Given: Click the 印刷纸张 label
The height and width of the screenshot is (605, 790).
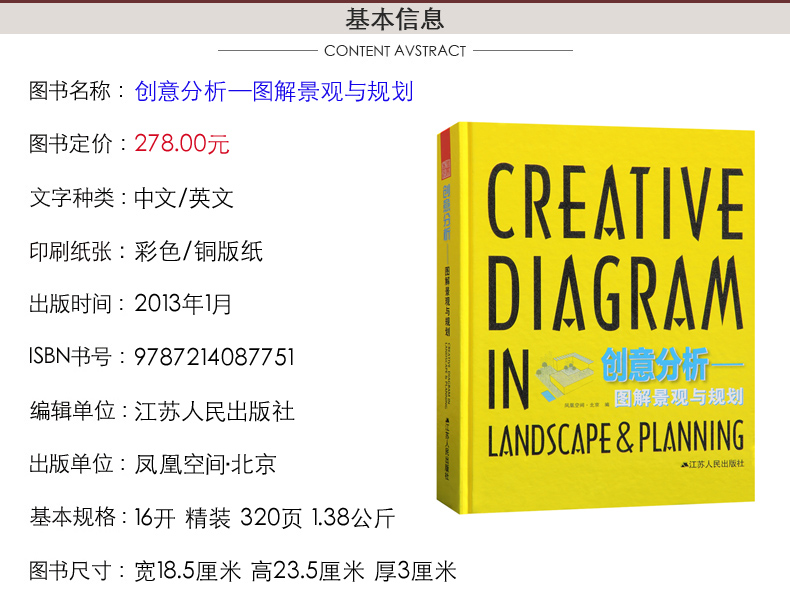Looking at the screenshot, I should [x=70, y=251].
